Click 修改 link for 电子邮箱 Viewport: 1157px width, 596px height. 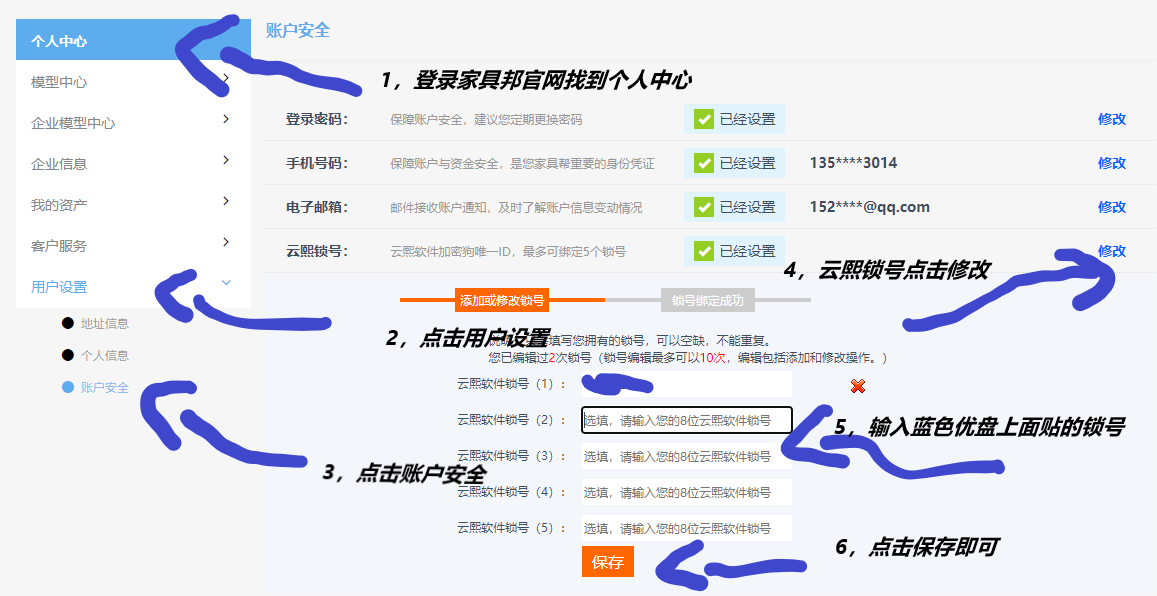[x=1111, y=207]
